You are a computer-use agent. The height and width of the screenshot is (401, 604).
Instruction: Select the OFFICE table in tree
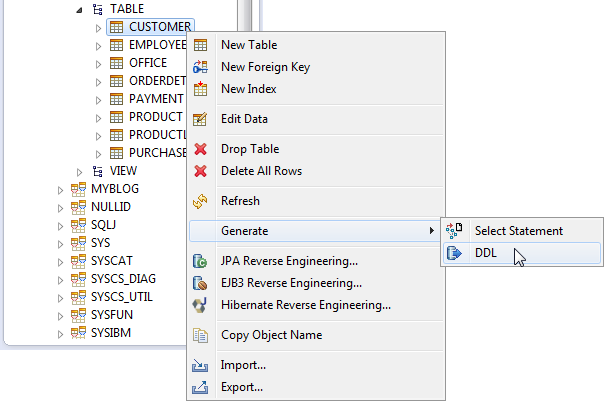tap(147, 63)
